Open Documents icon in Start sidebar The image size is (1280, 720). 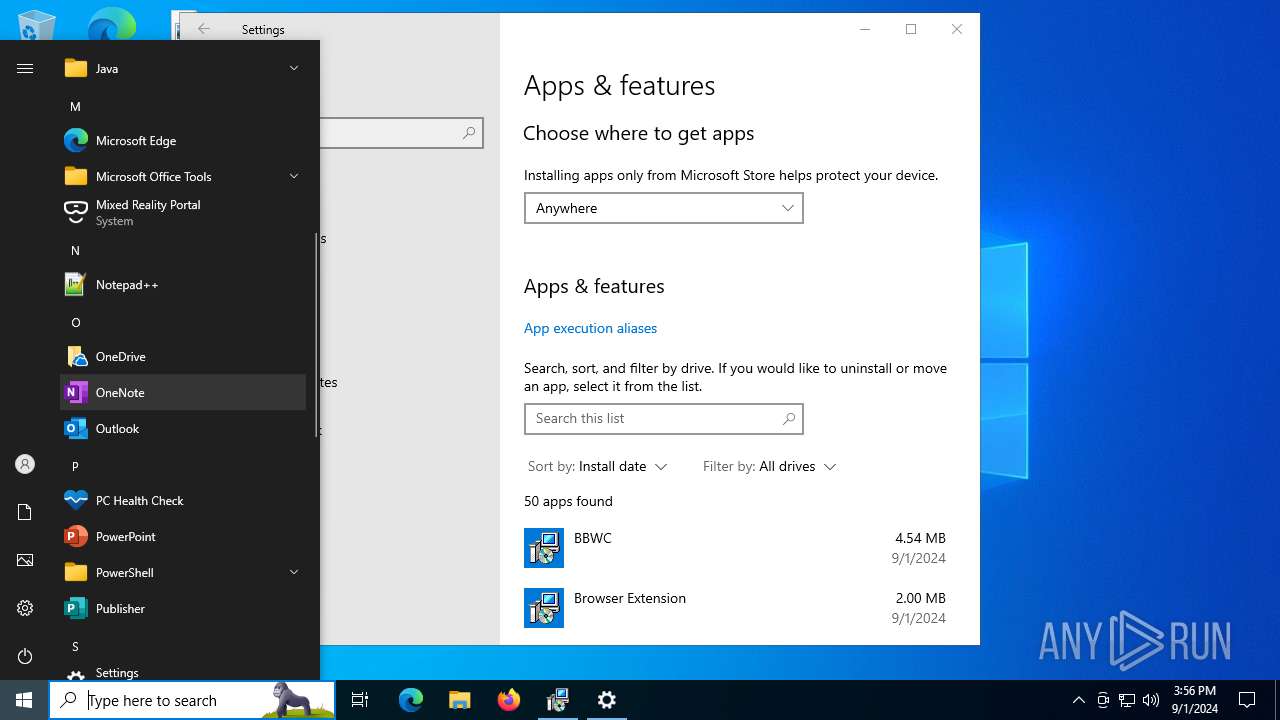click(25, 512)
